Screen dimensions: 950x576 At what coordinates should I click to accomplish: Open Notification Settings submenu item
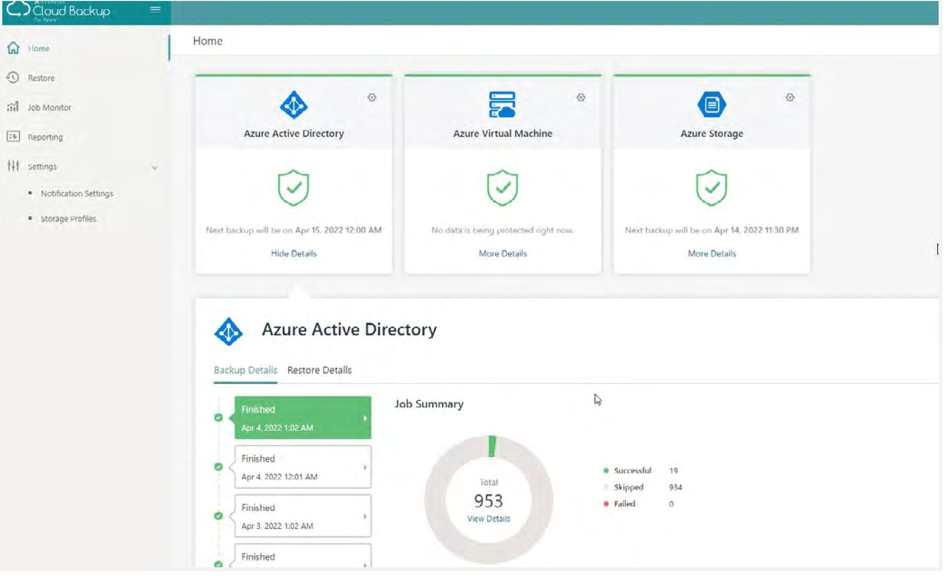78,194
